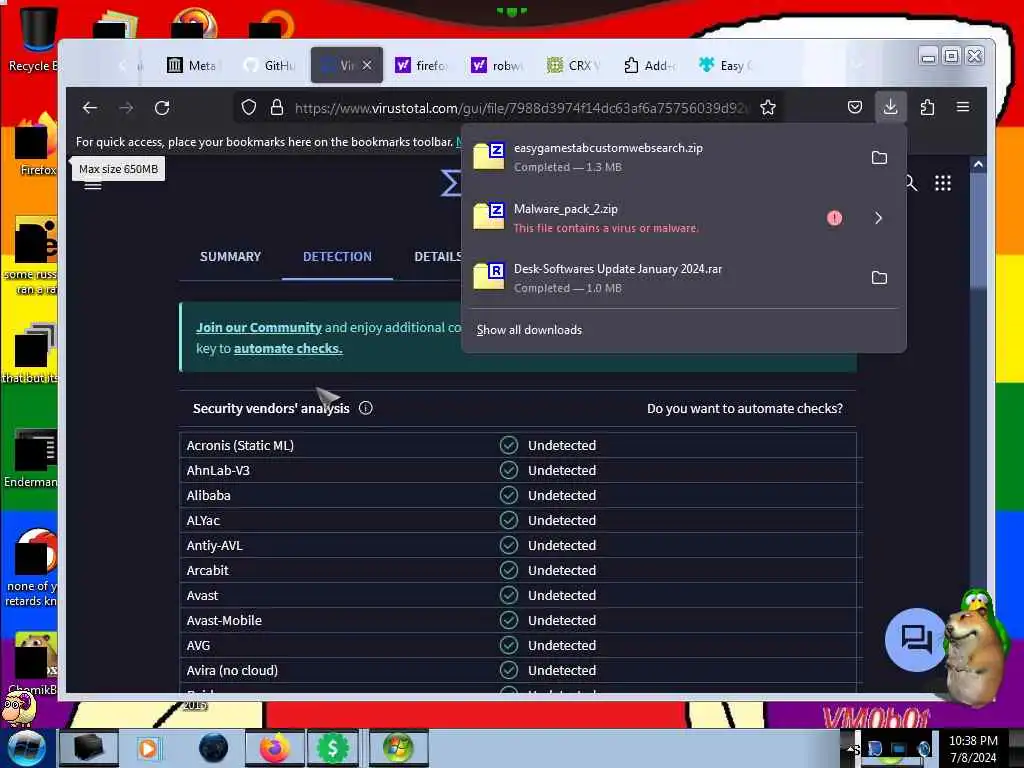Open the DETECTION tab

tap(337, 257)
